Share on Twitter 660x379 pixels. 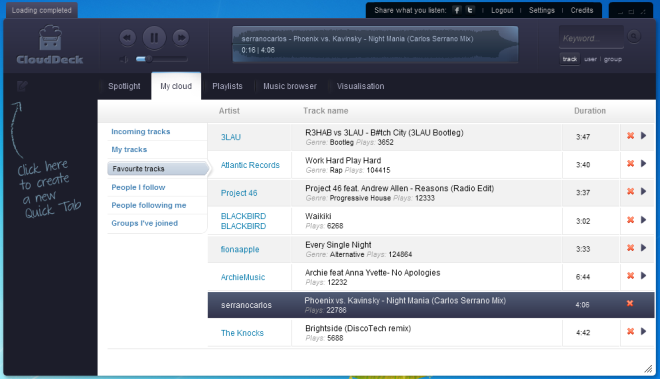coord(470,10)
